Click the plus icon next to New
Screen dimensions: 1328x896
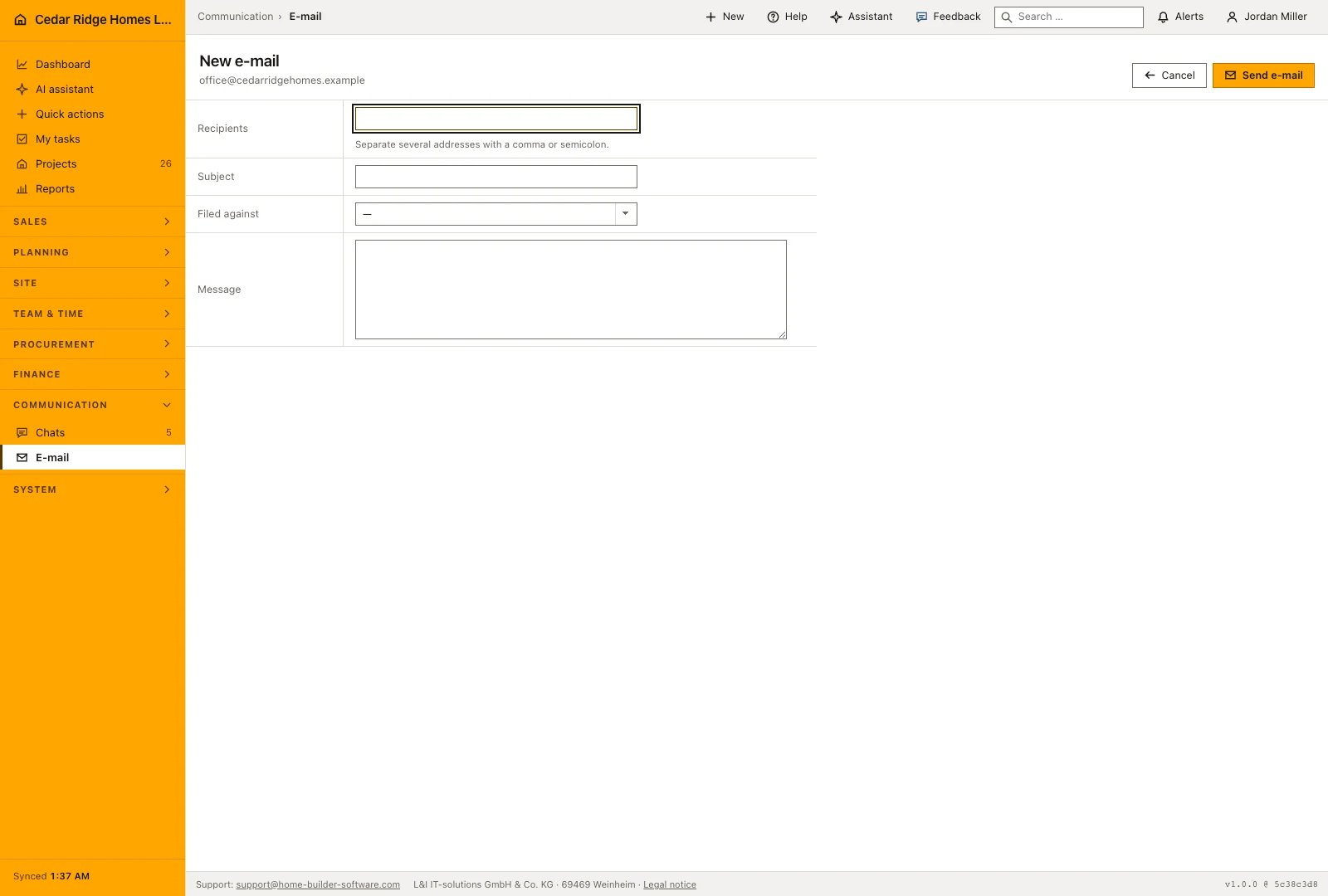tap(710, 17)
